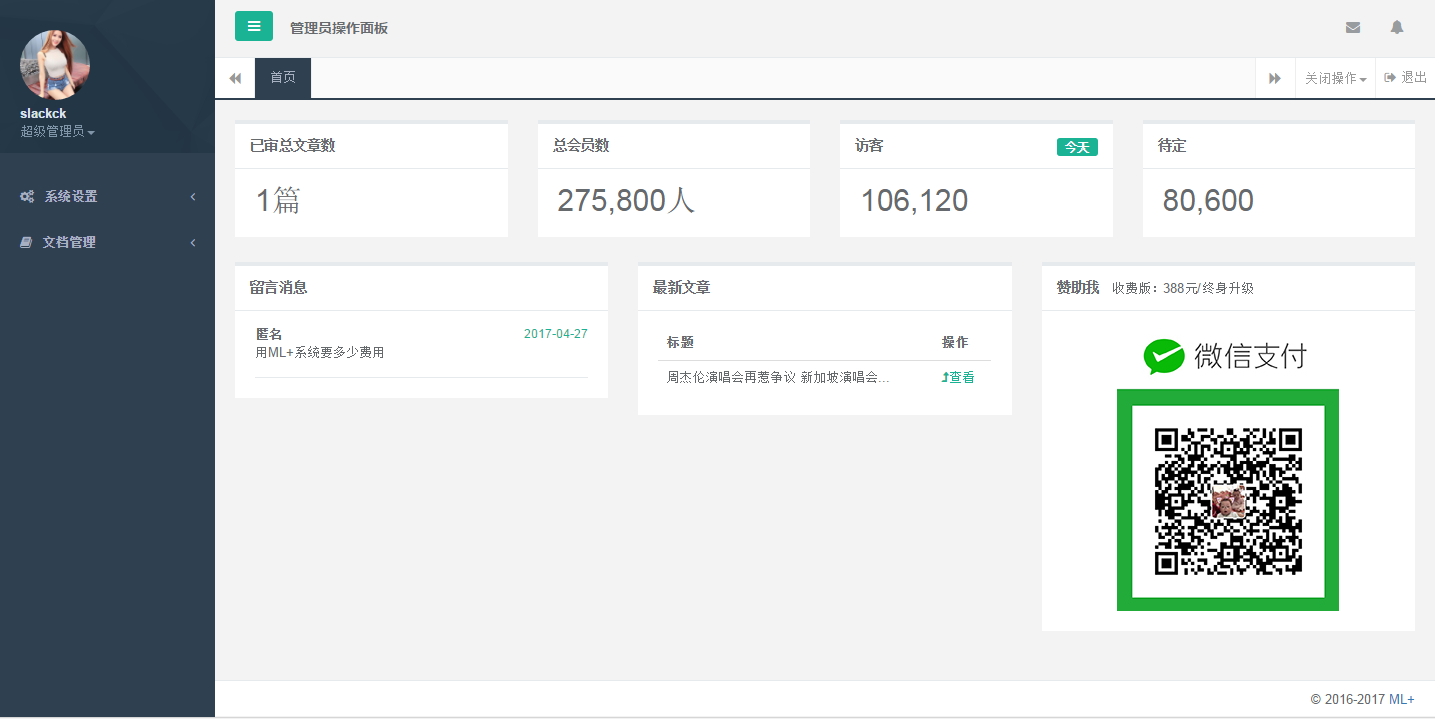Expand the 超级管理员 user dropdown
The image size is (1435, 719).
click(57, 132)
